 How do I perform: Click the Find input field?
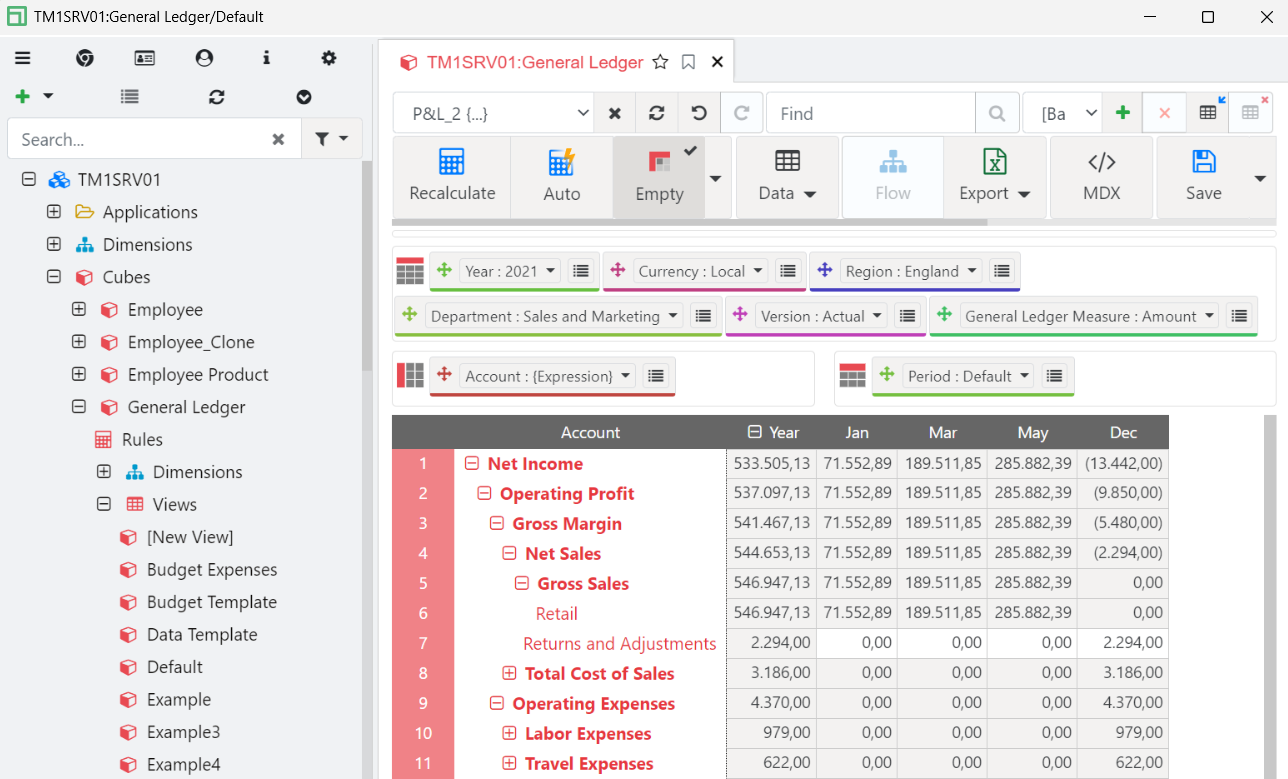870,113
